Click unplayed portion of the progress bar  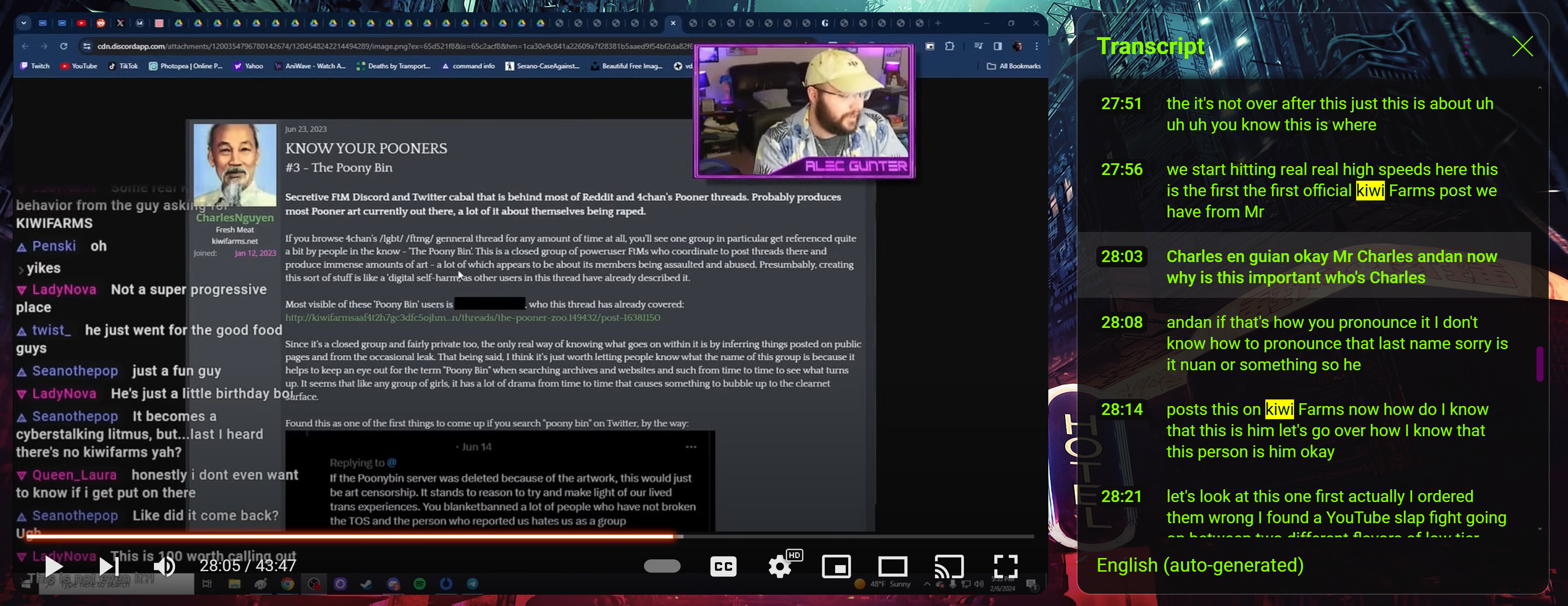(858, 537)
